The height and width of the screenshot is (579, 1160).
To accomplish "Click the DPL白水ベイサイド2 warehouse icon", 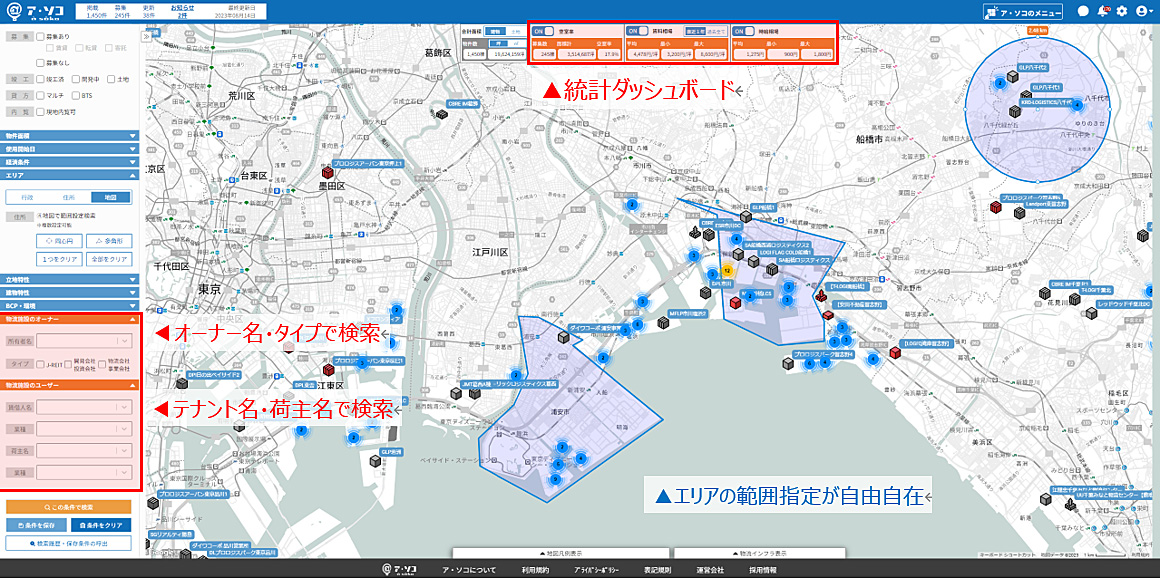I will [x=182, y=384].
